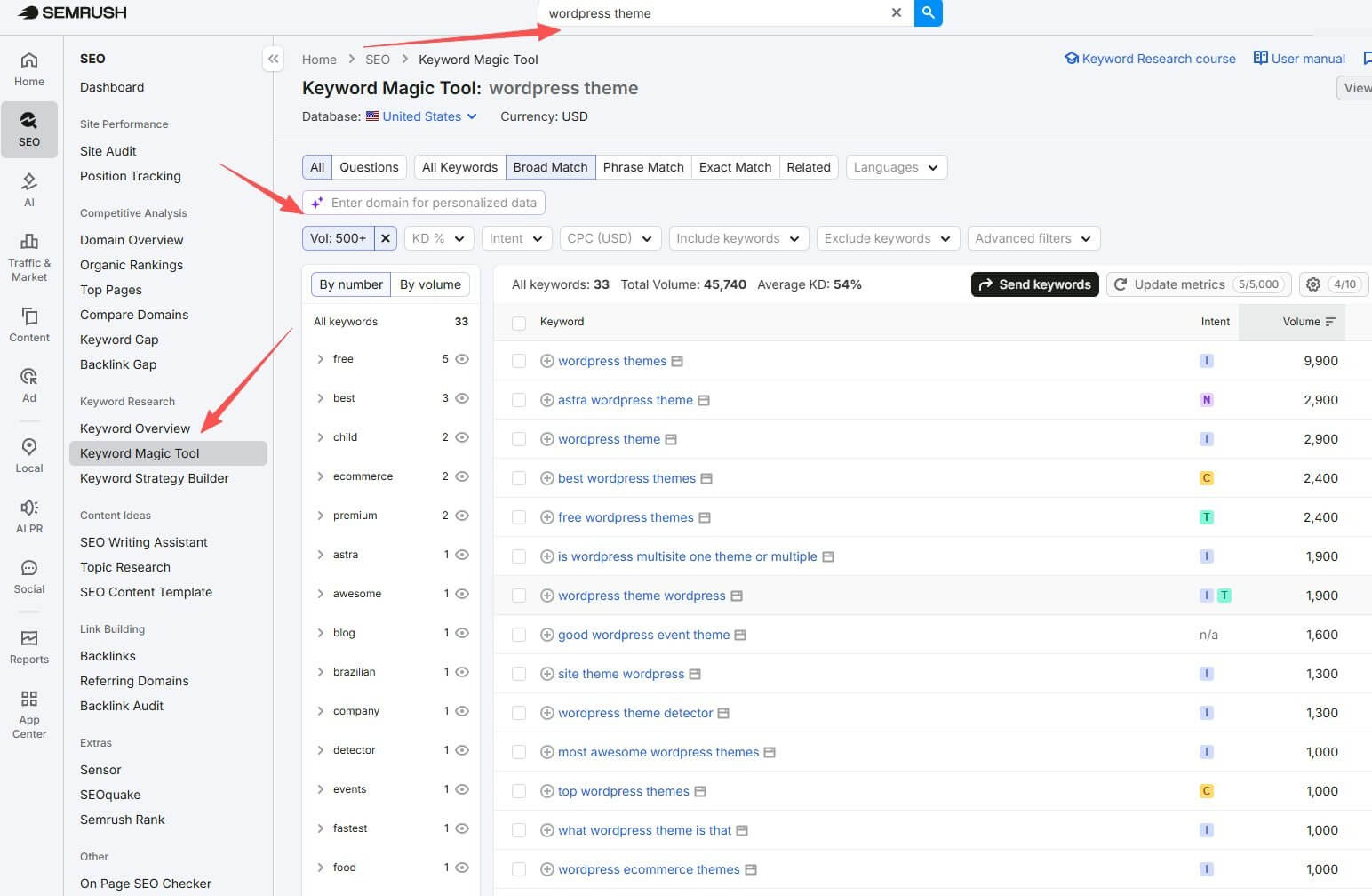The image size is (1372, 896).
Task: Toggle visibility eye for 'detector' group
Action: (462, 750)
